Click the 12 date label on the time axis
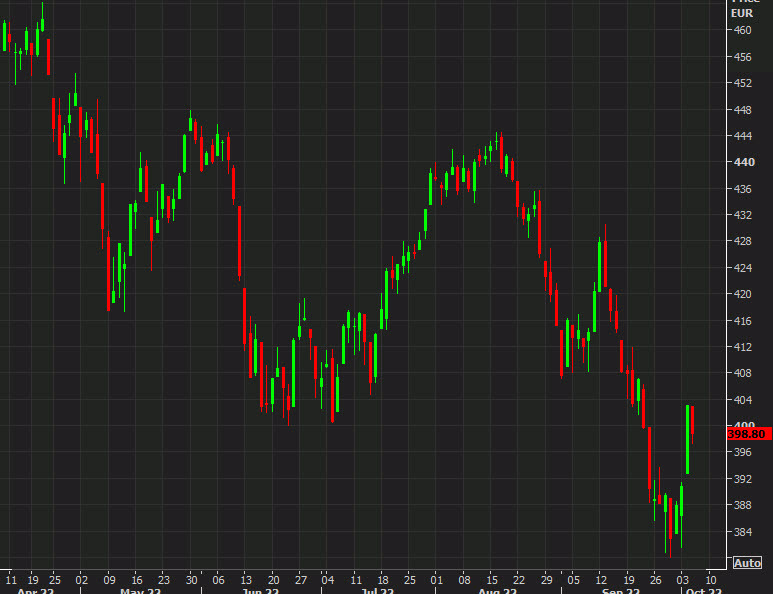This screenshot has width=773, height=594. pyautogui.click(x=601, y=580)
